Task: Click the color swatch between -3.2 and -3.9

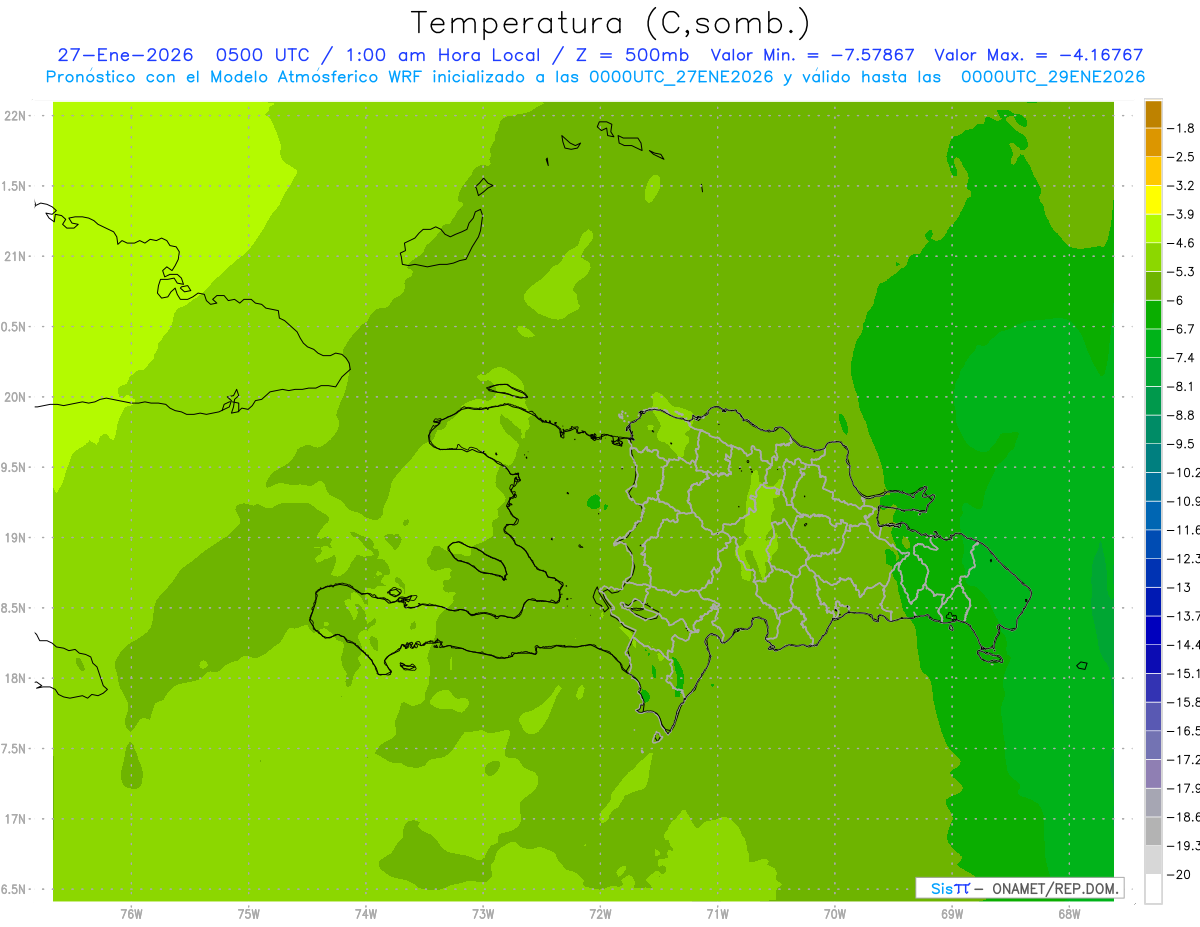Action: click(x=1153, y=200)
